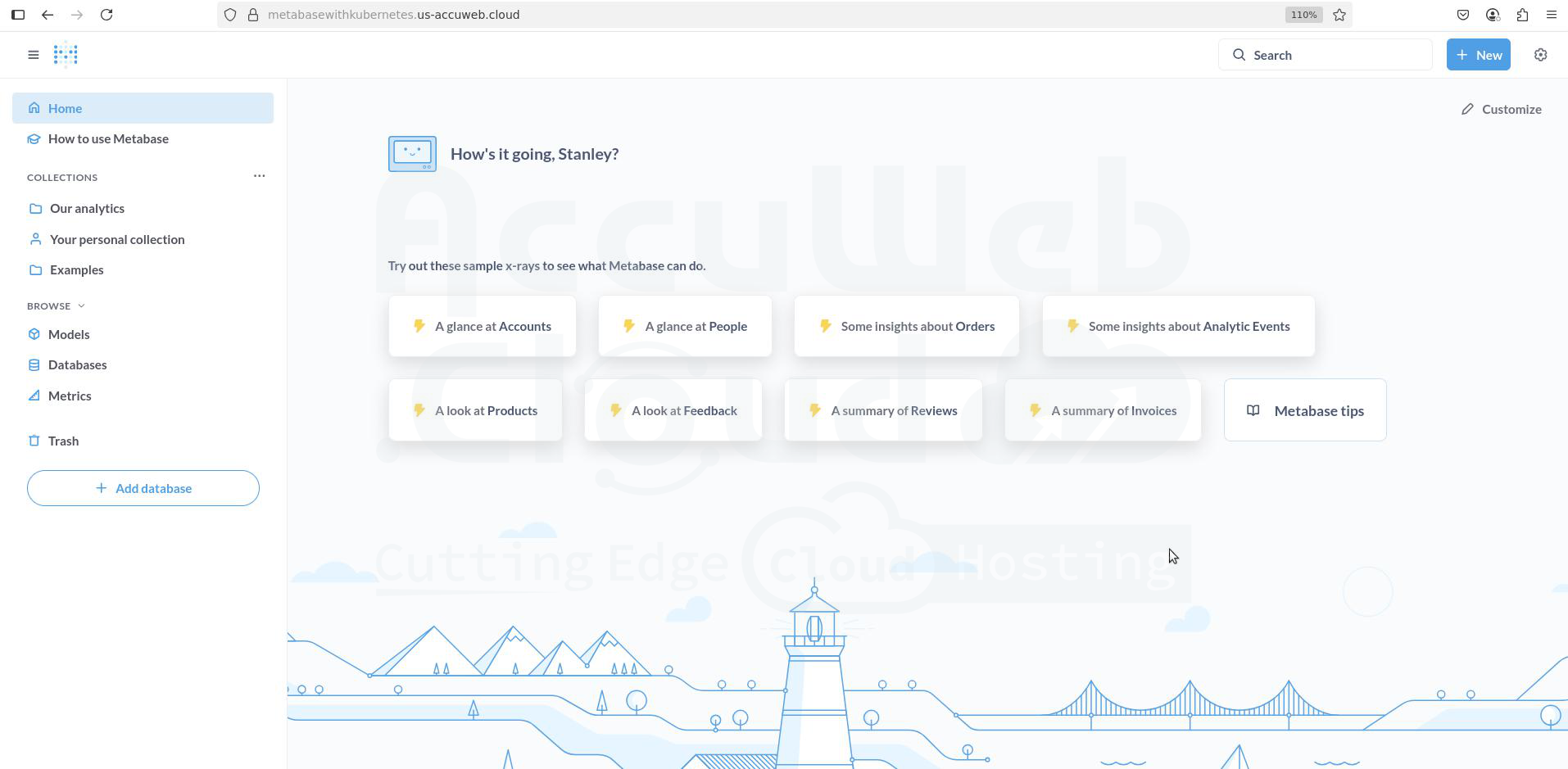Click the Databases cylinder icon
The height and width of the screenshot is (769, 1568).
pos(34,364)
